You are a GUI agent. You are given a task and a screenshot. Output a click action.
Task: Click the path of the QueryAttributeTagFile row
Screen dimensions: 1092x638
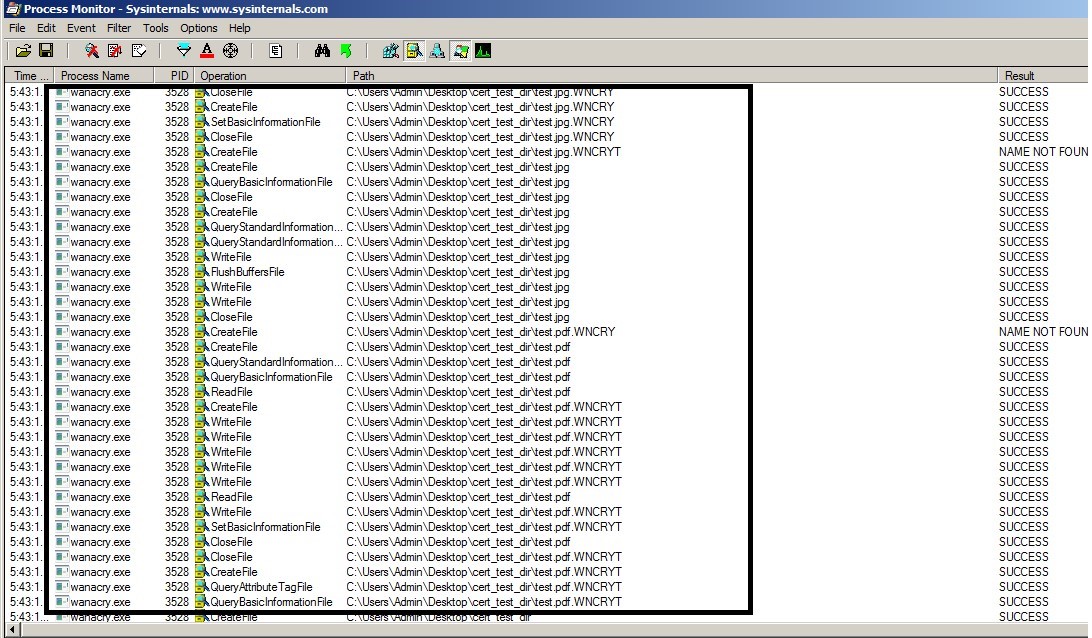coord(484,587)
